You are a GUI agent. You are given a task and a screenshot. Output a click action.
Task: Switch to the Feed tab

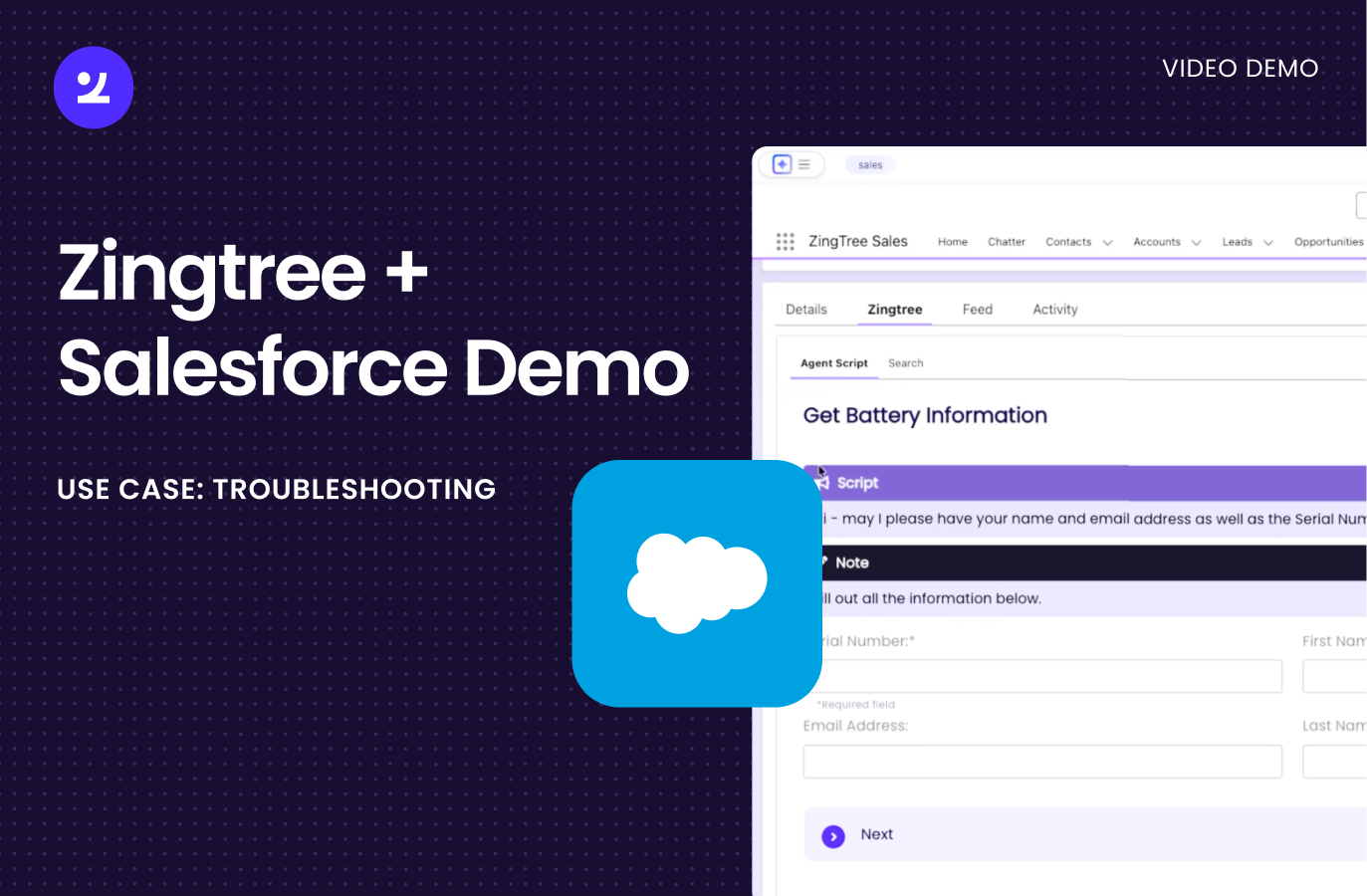click(978, 310)
